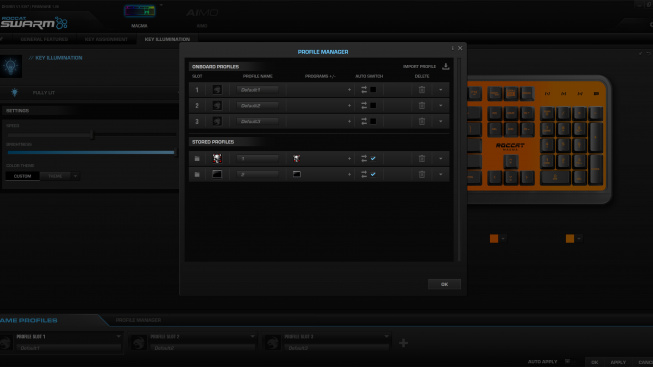Viewport: 653px width, 367px height.
Task: Click skull thumbnail icon of stored profile 1
Action: point(217,158)
